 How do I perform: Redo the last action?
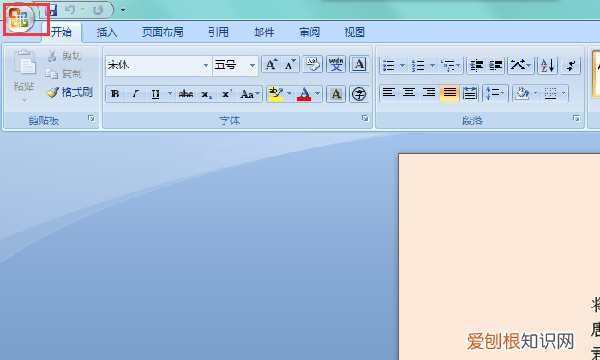point(98,10)
